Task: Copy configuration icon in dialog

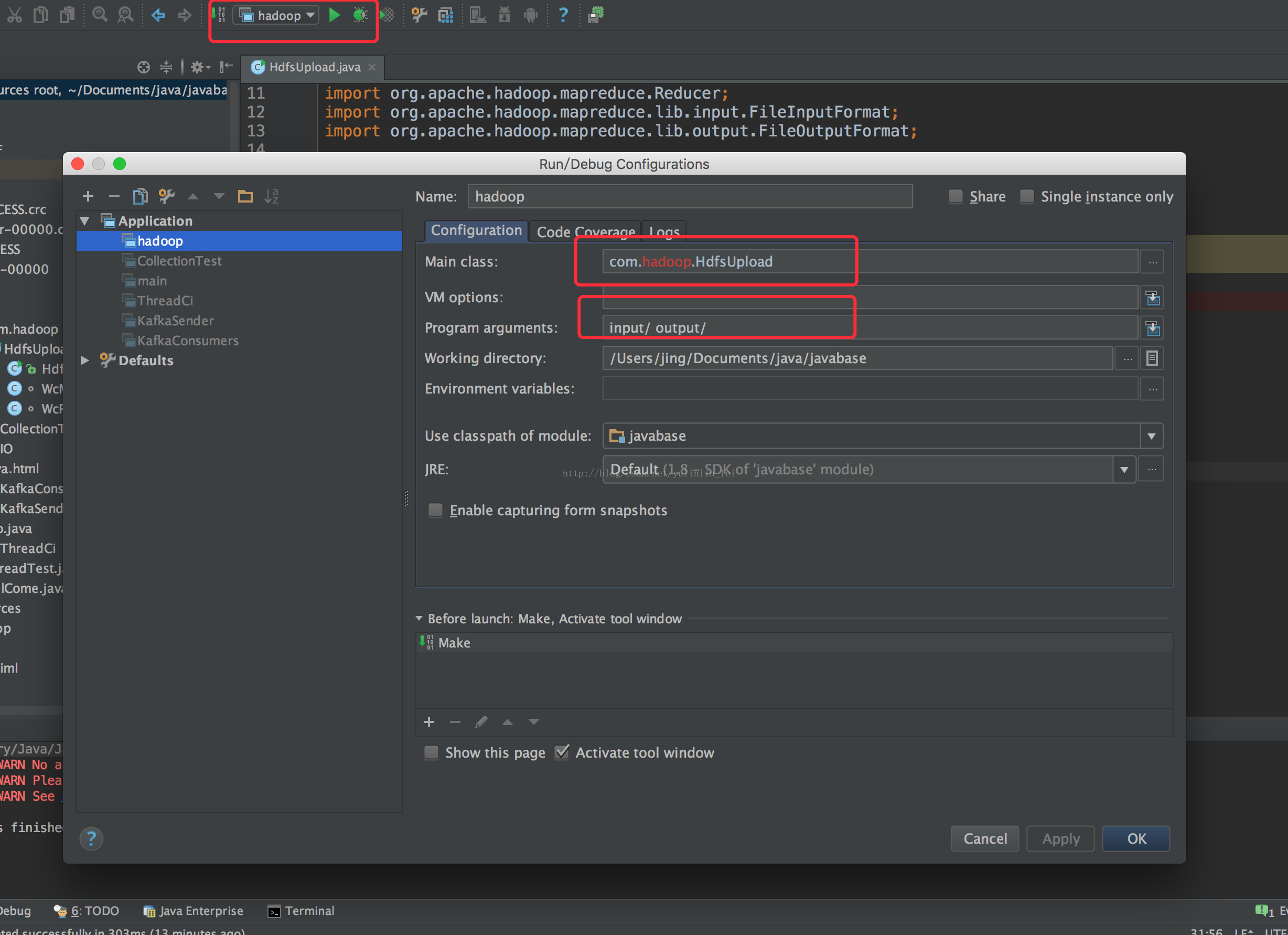Action: tap(140, 197)
